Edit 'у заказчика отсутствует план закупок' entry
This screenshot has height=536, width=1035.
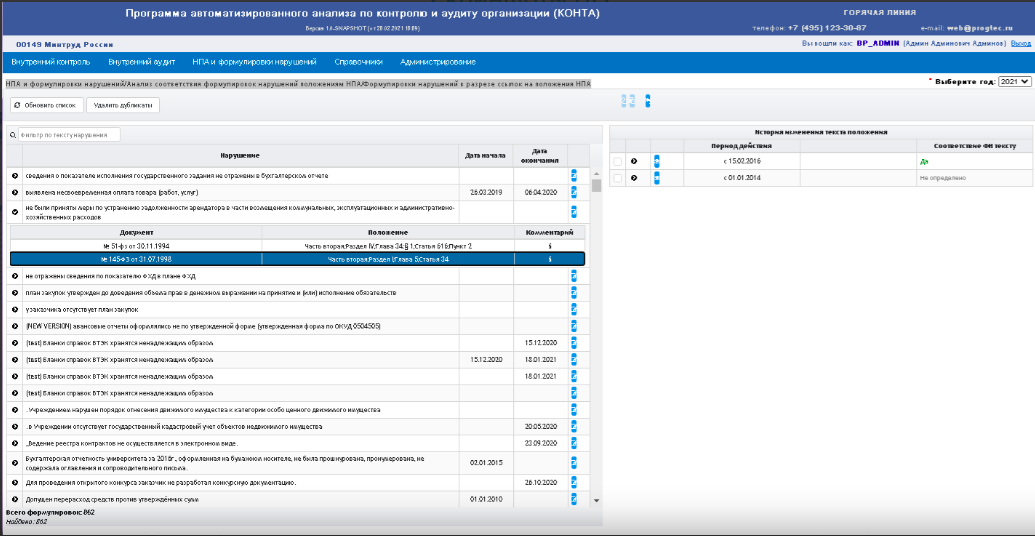pos(574,310)
